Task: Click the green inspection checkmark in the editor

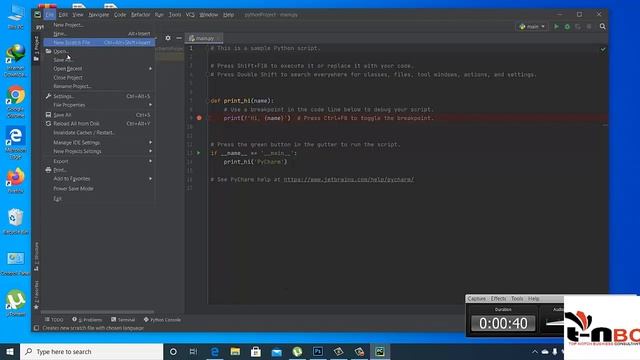Action: tap(603, 49)
